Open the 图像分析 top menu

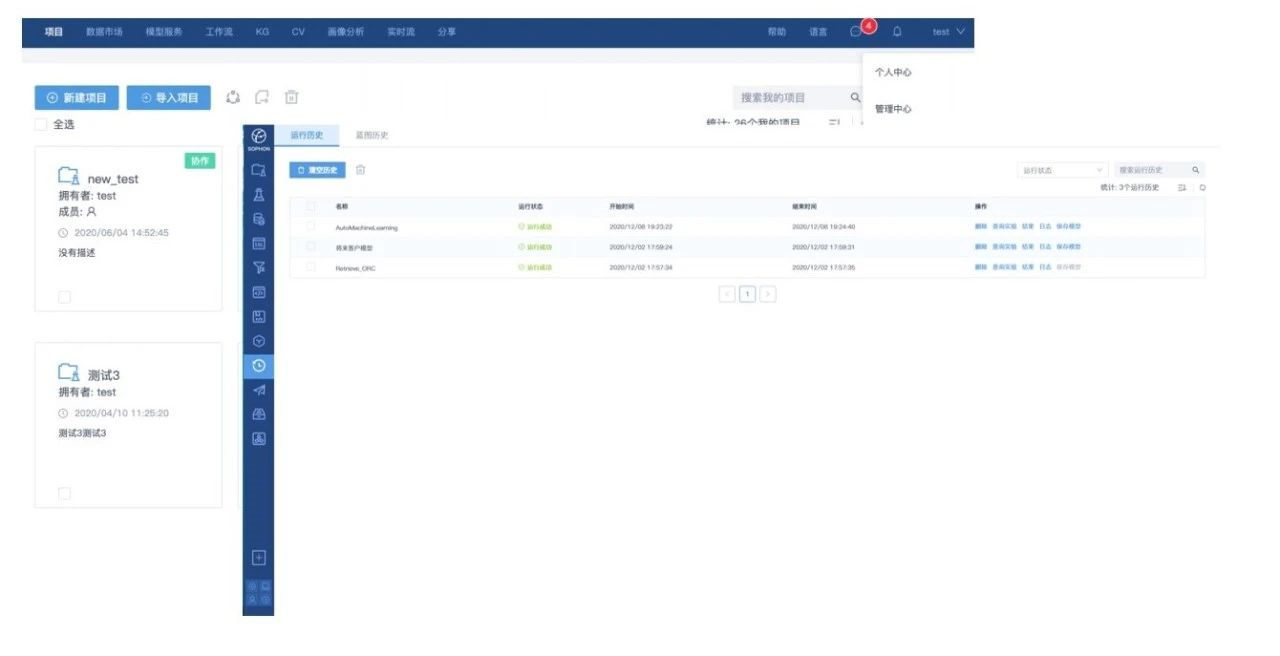(x=345, y=32)
